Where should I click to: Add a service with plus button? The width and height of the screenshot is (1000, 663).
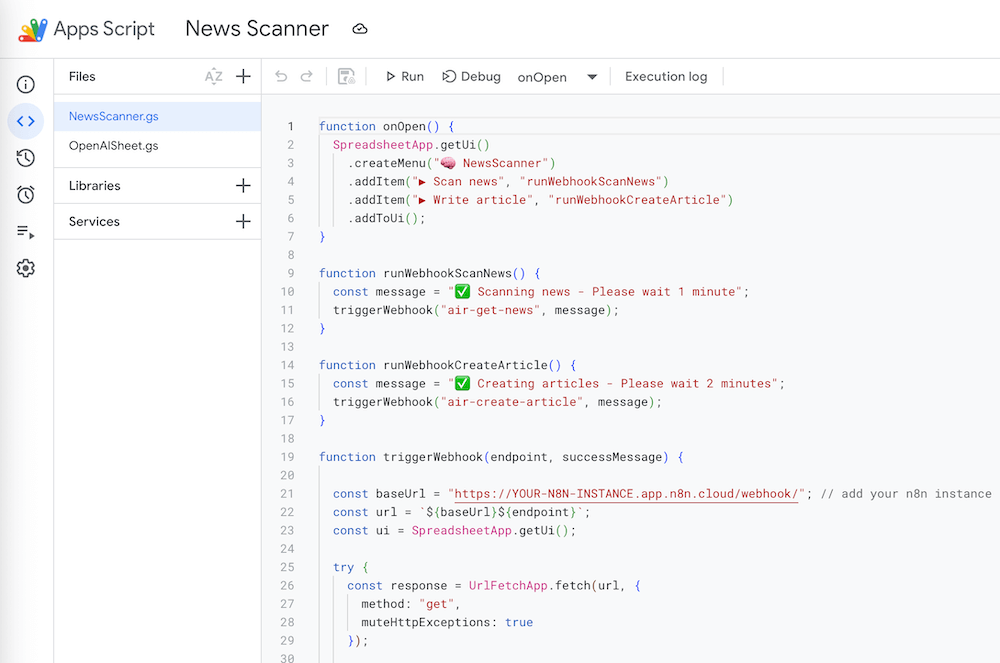(x=243, y=222)
